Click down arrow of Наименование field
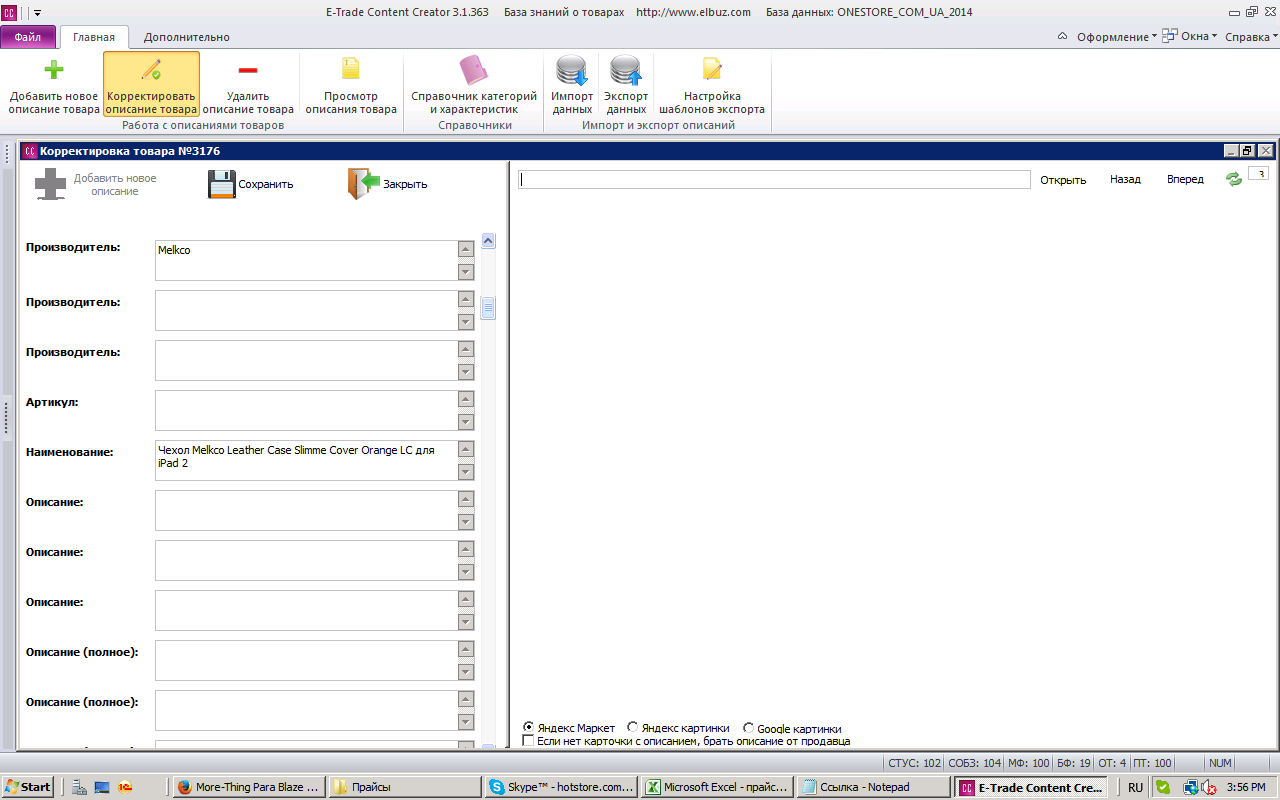This screenshot has height=800, width=1280. click(466, 472)
